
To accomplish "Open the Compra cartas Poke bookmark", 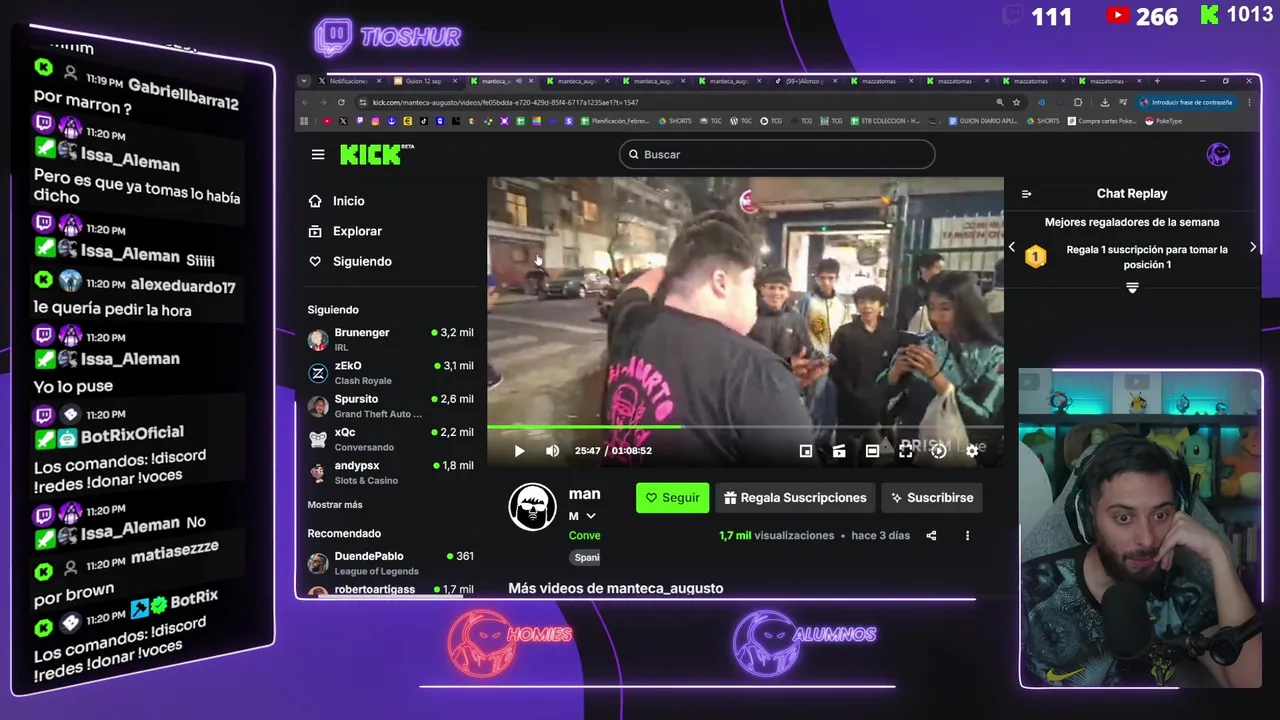I will [1103, 121].
